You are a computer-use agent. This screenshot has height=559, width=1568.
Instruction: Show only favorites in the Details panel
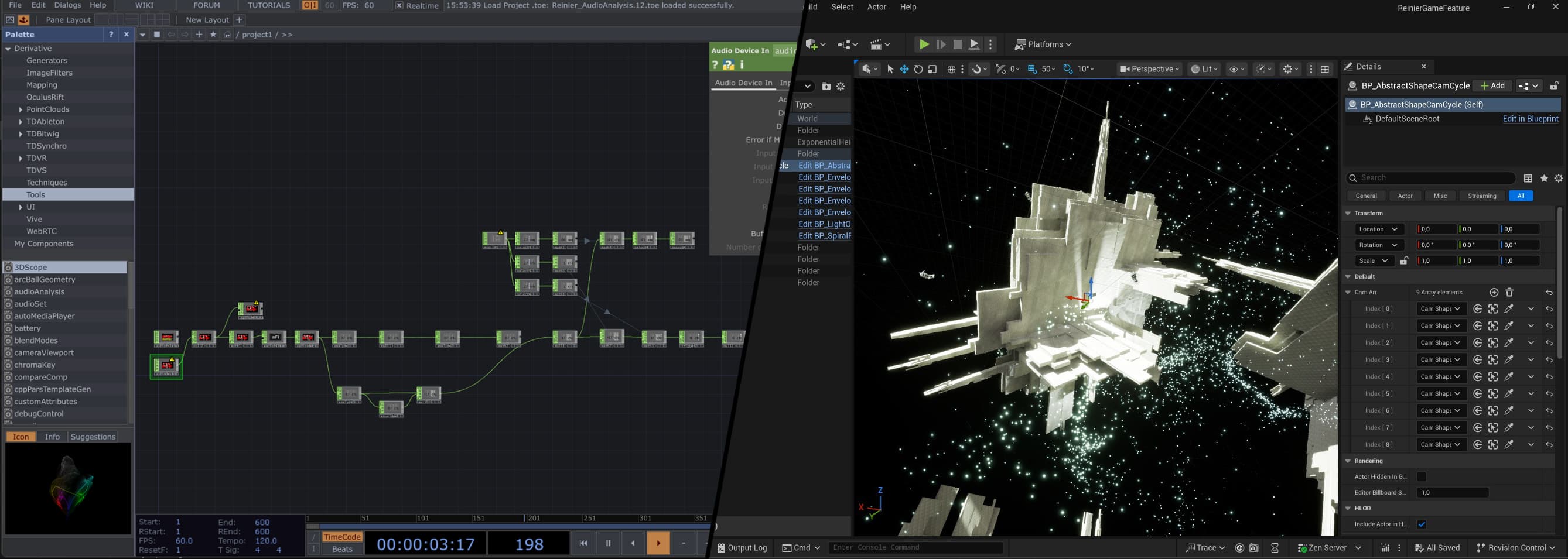point(1544,178)
